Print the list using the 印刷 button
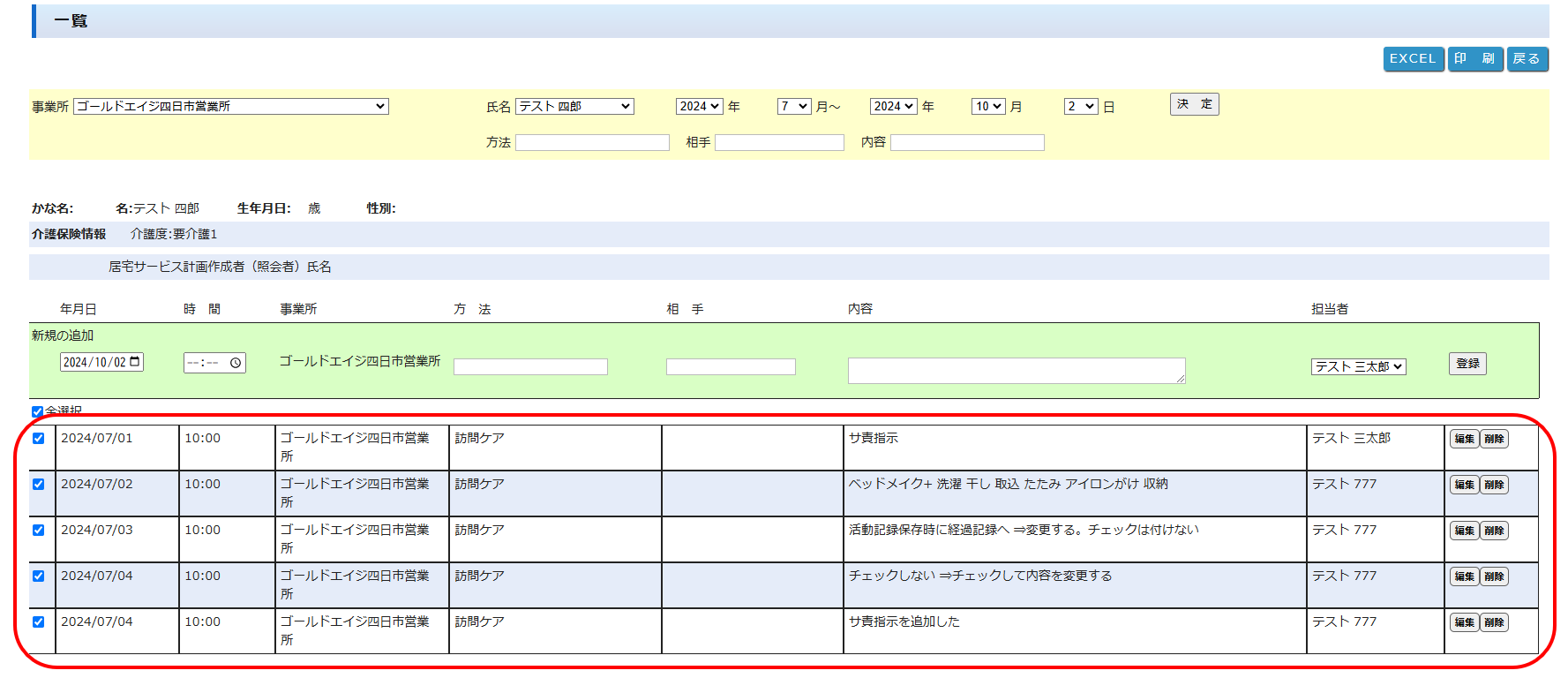Image resolution: width=1568 pixels, height=678 pixels. click(x=1474, y=59)
